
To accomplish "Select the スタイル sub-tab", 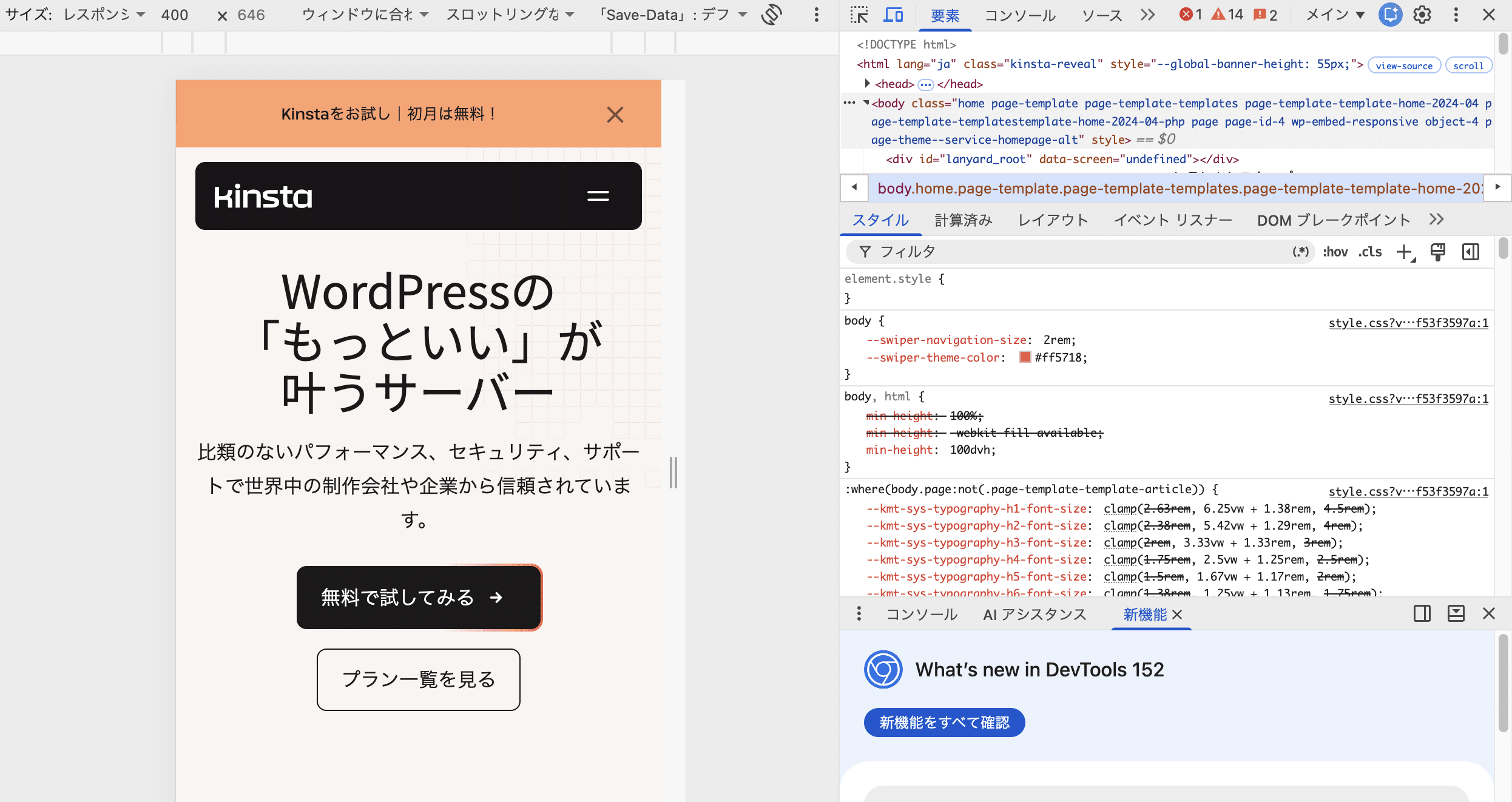I will pyautogui.click(x=880, y=220).
